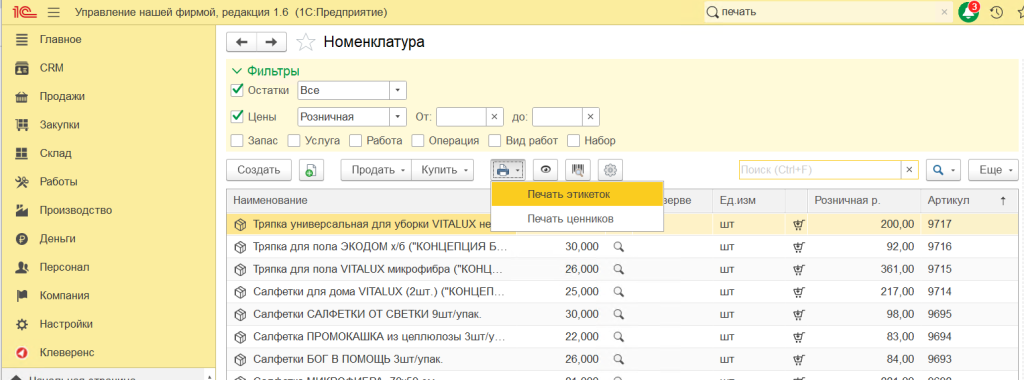Open the Остатки 'Все' dropdown arrow
This screenshot has width=1024, height=380.
pyautogui.click(x=398, y=90)
